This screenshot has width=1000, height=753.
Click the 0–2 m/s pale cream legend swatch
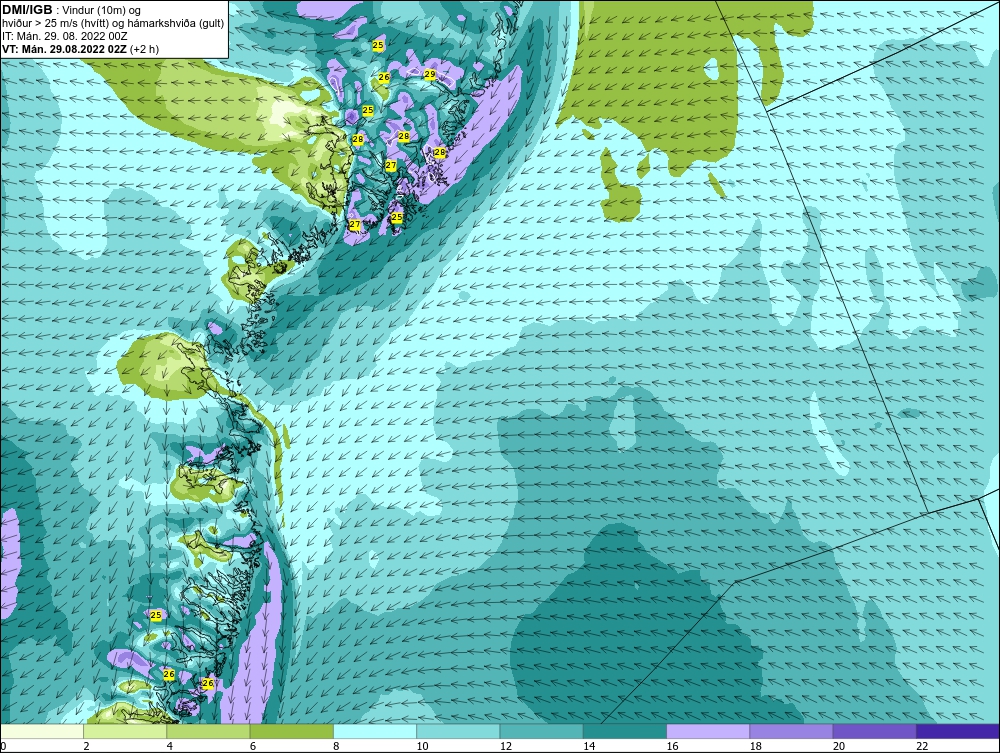[x=41, y=731]
